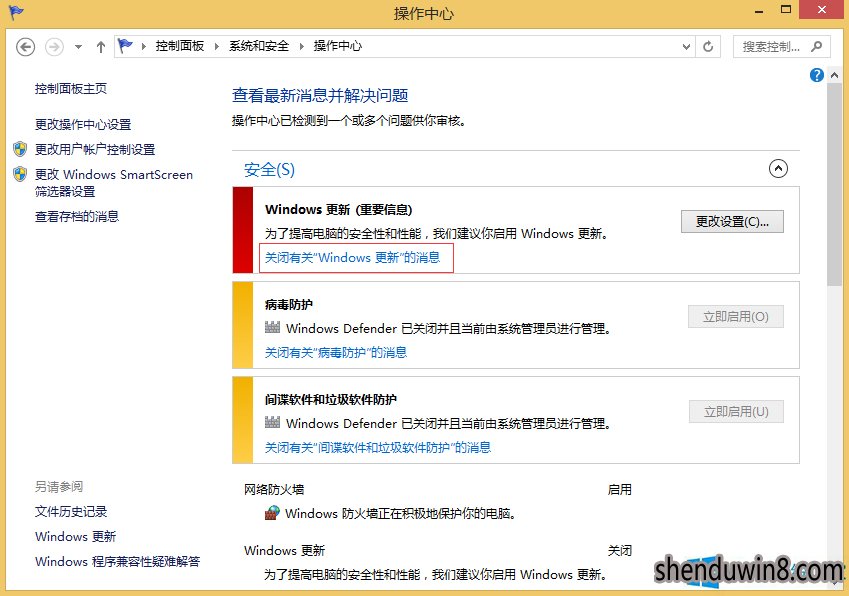Select 系统和安全 in the address breadcrumb
Image resolution: width=849 pixels, height=596 pixels.
(259, 46)
